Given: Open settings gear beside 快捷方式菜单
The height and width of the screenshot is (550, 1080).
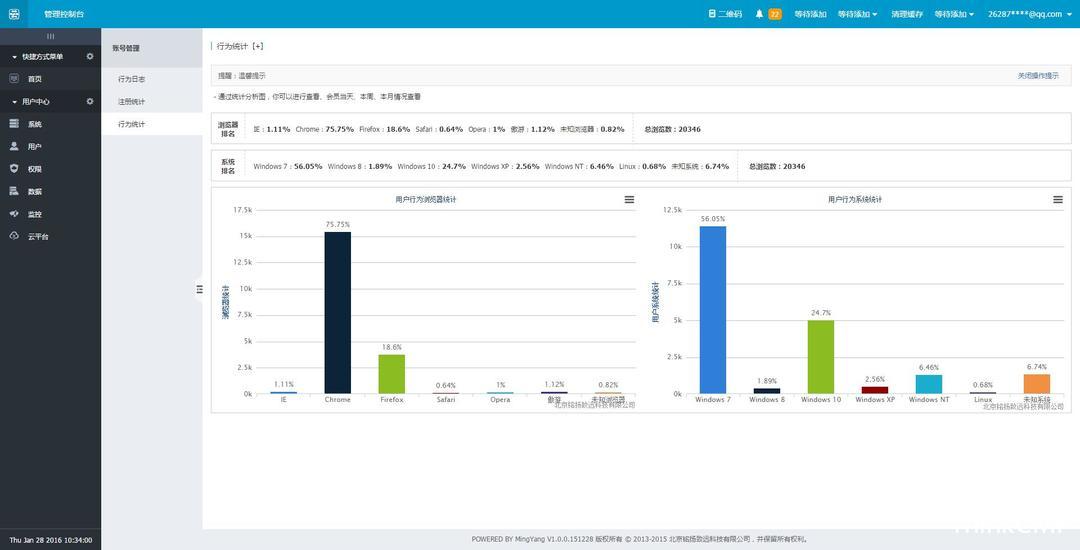Looking at the screenshot, I should (x=90, y=56).
